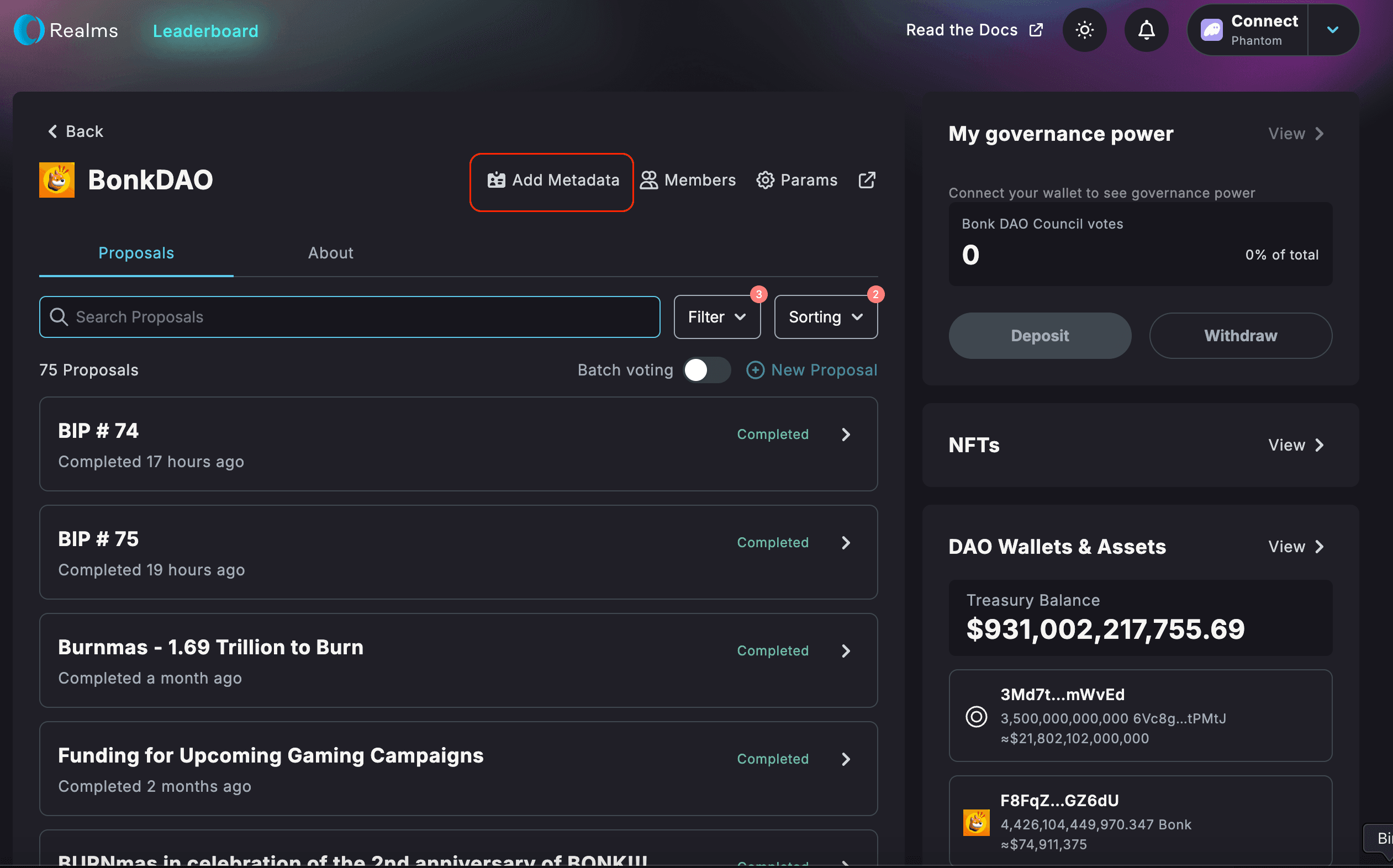Expand the Filter dropdown
This screenshot has height=868, width=1393.
[x=716, y=317]
